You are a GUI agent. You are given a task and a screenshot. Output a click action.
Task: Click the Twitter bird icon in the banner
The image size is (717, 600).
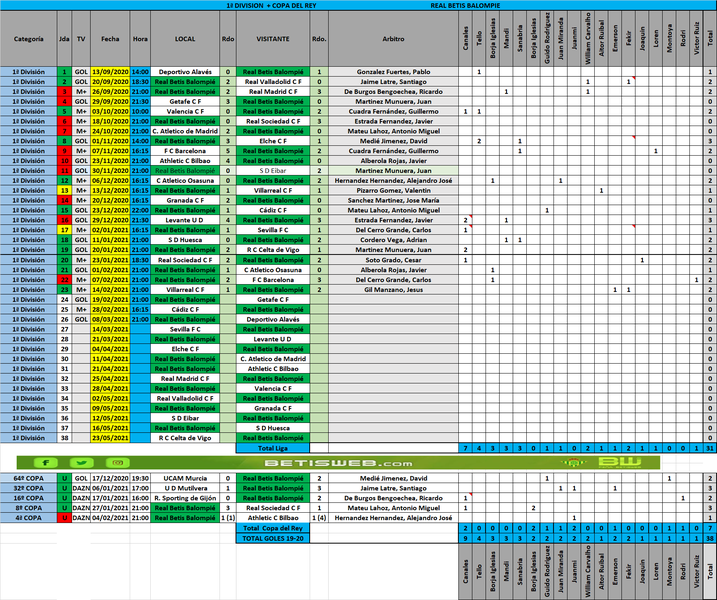[x=81, y=463]
